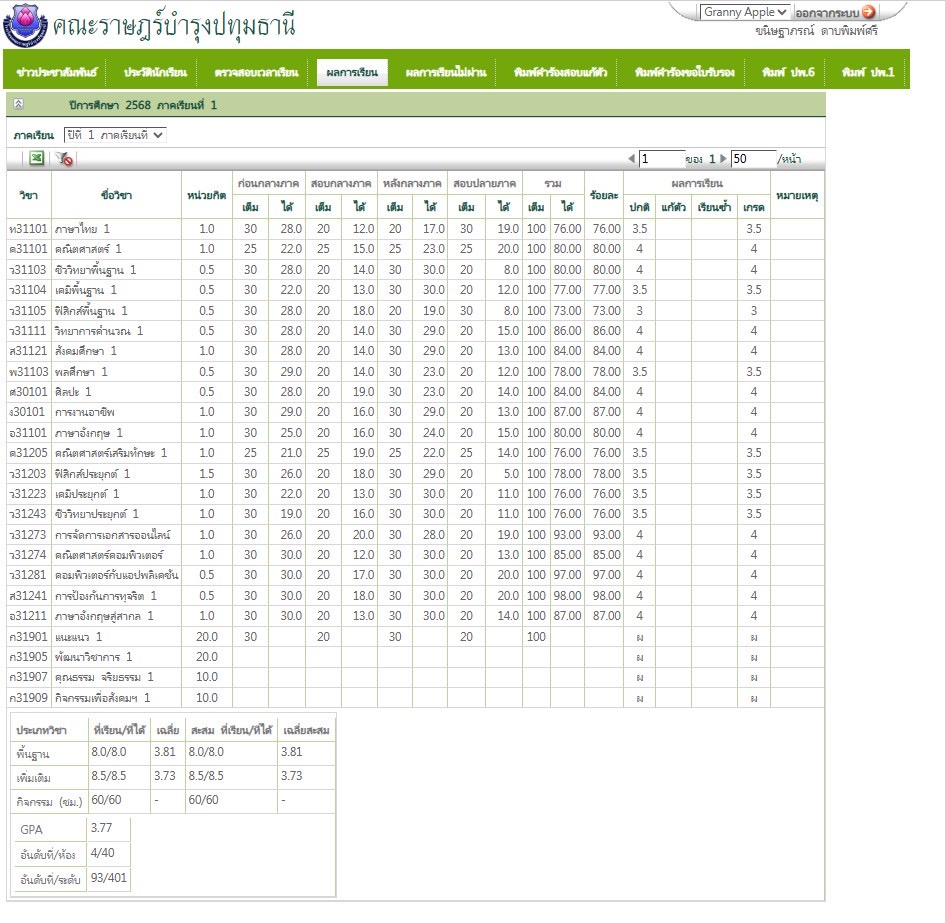Click the clear filter icon
The height and width of the screenshot is (923, 945).
(x=64, y=158)
